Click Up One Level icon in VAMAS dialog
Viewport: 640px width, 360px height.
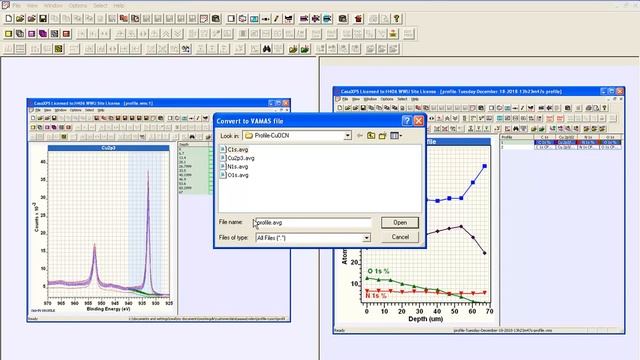point(371,136)
